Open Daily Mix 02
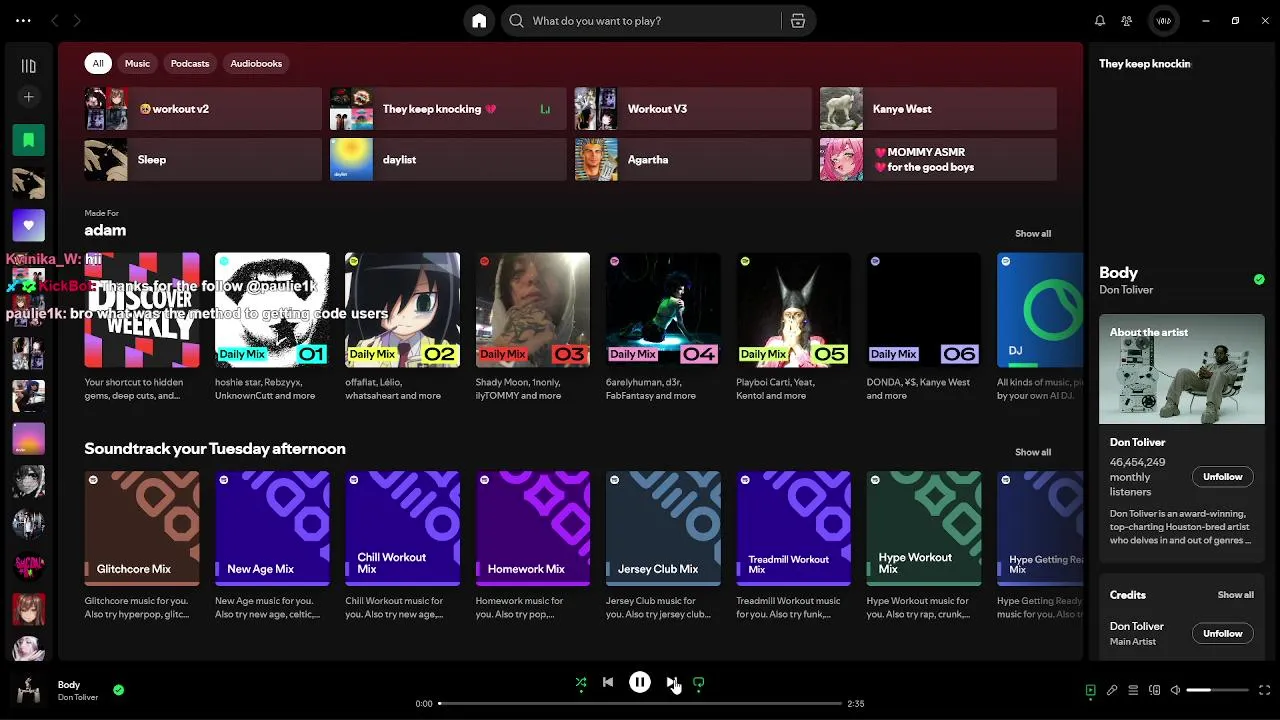 pos(402,310)
